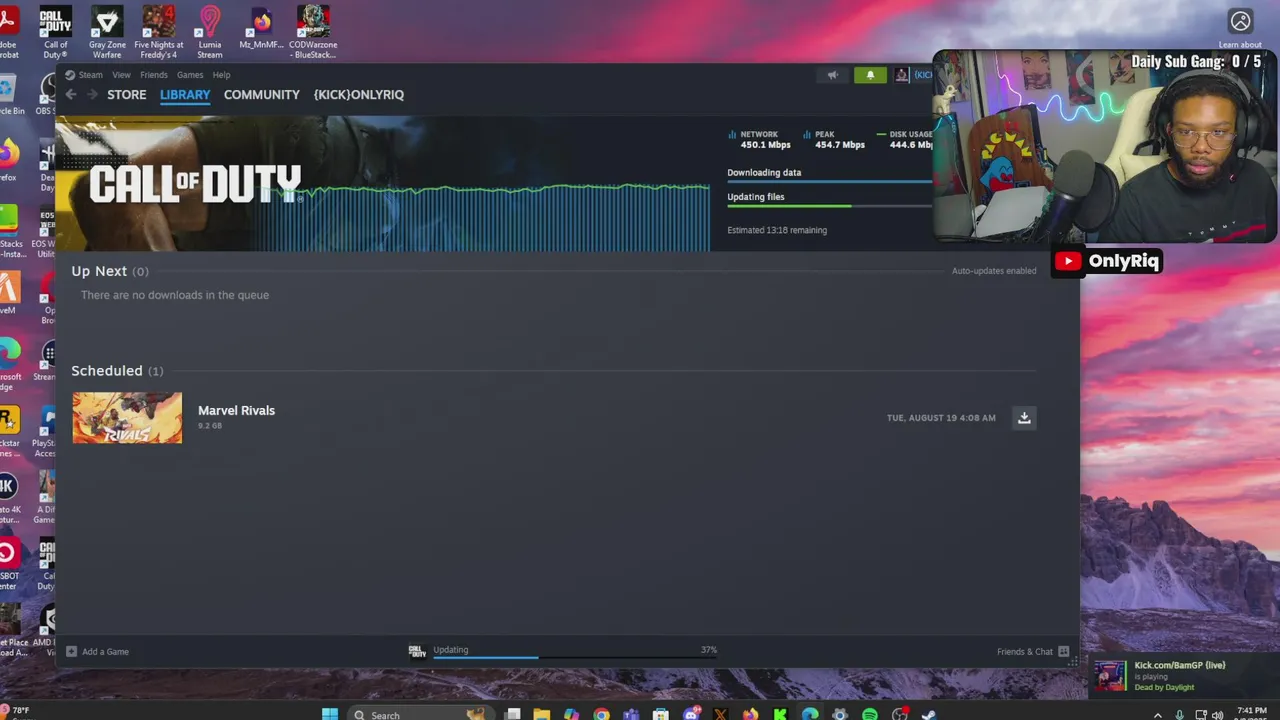This screenshot has height=720, width=1280.
Task: Open the Friends menu in Steam
Action: coord(154,75)
